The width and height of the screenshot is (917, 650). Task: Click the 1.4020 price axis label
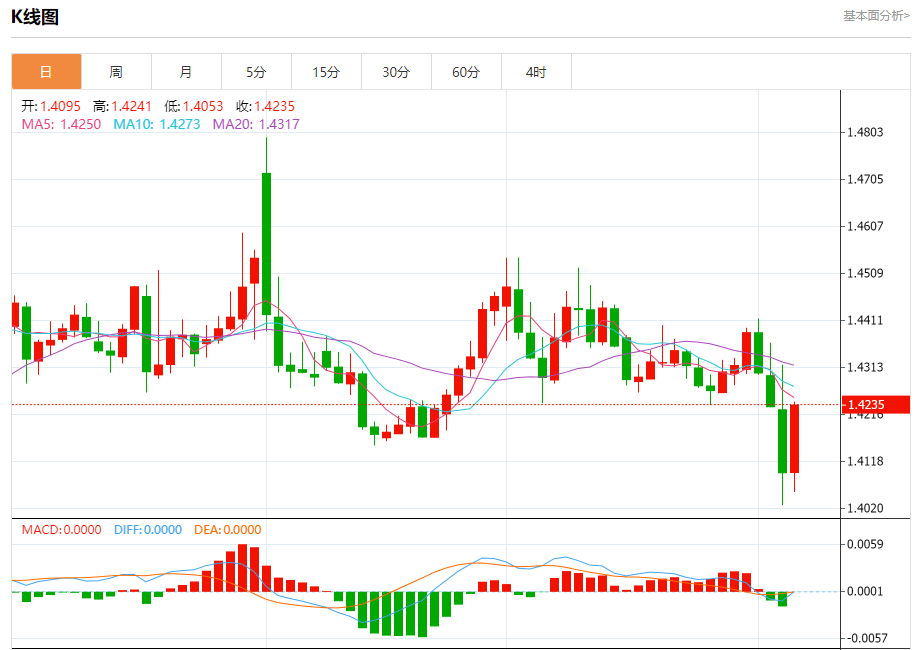(x=866, y=508)
